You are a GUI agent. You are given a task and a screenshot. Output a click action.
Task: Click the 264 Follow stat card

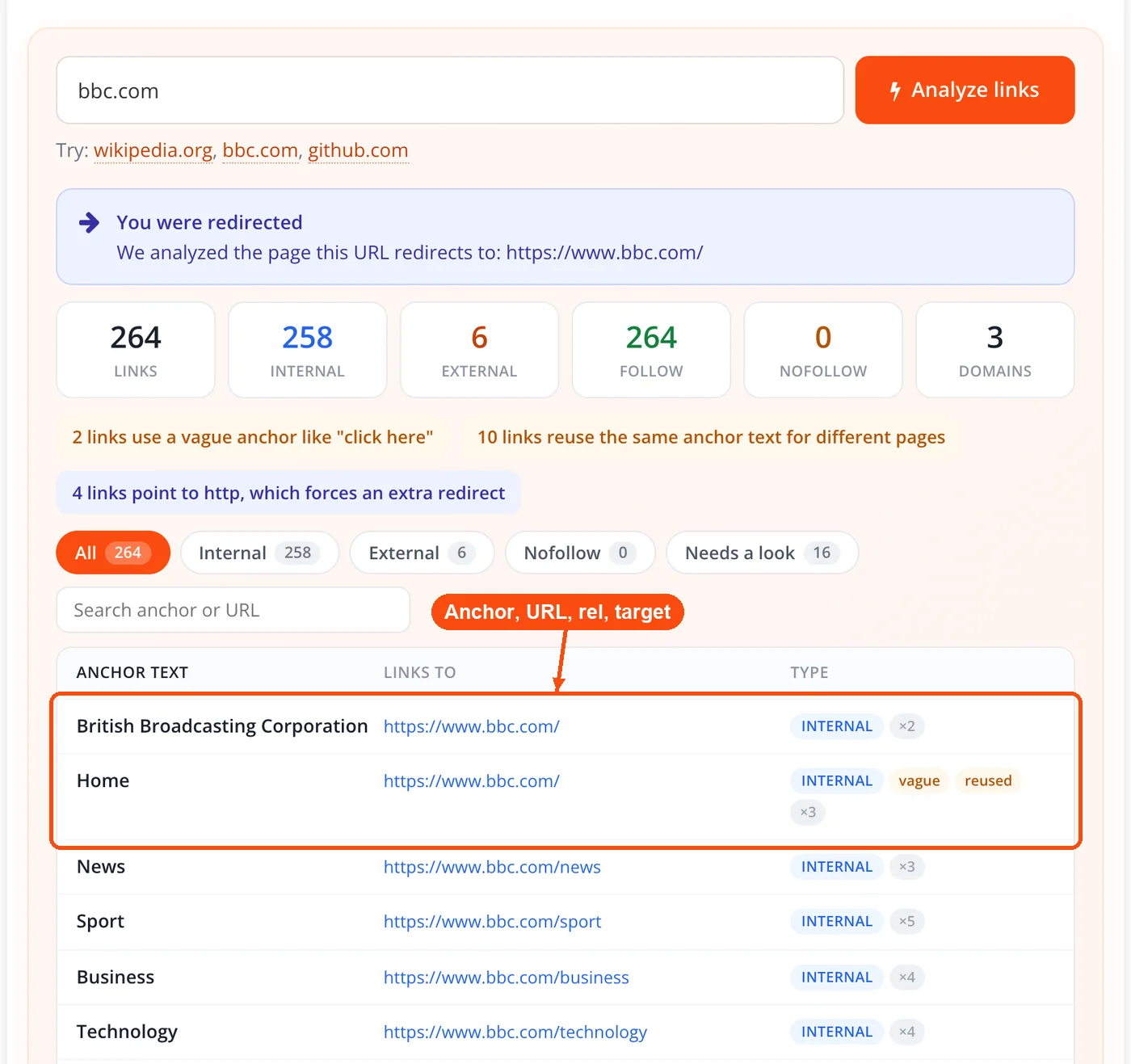tap(651, 350)
